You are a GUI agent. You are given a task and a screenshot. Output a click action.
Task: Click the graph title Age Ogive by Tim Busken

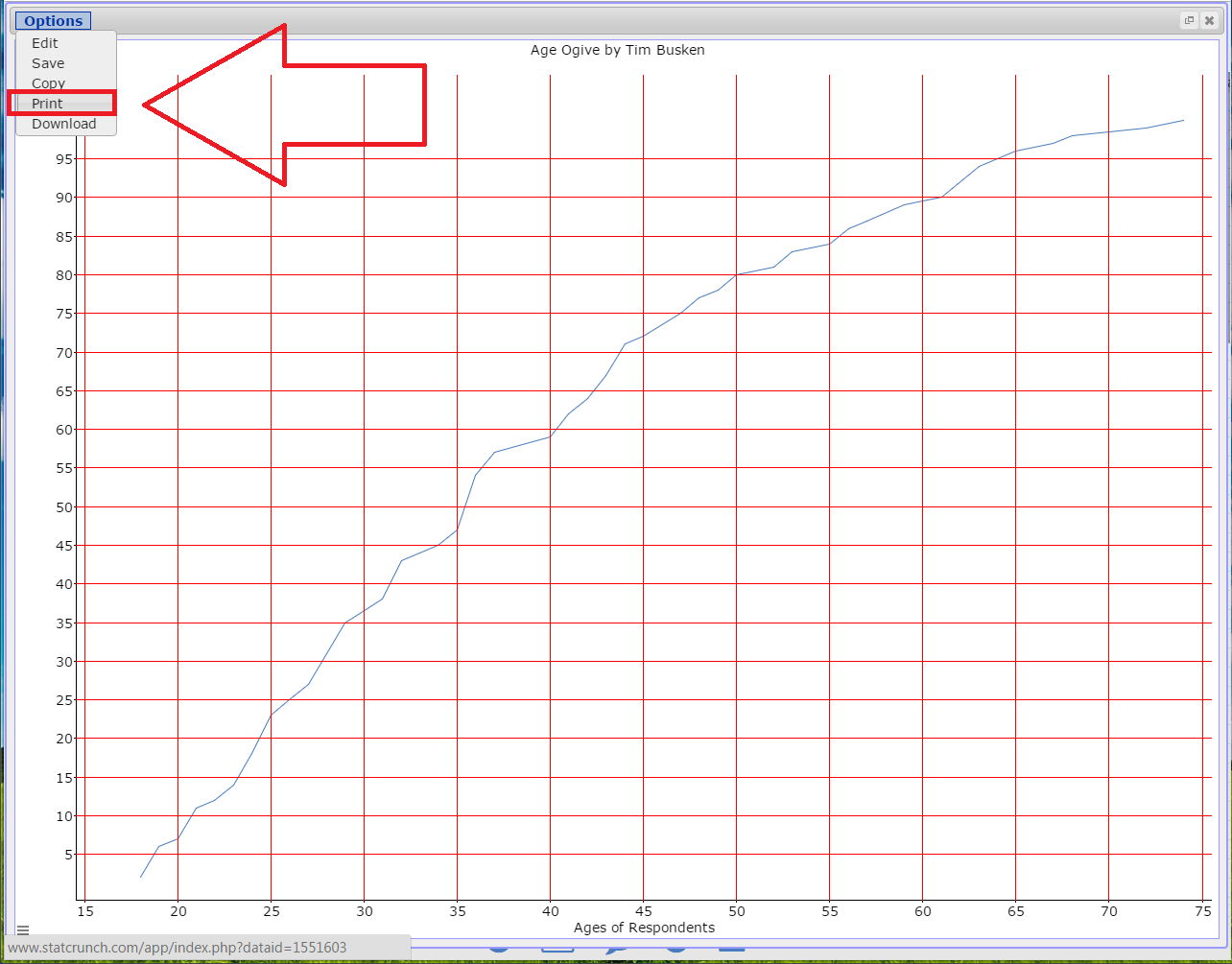(x=617, y=50)
